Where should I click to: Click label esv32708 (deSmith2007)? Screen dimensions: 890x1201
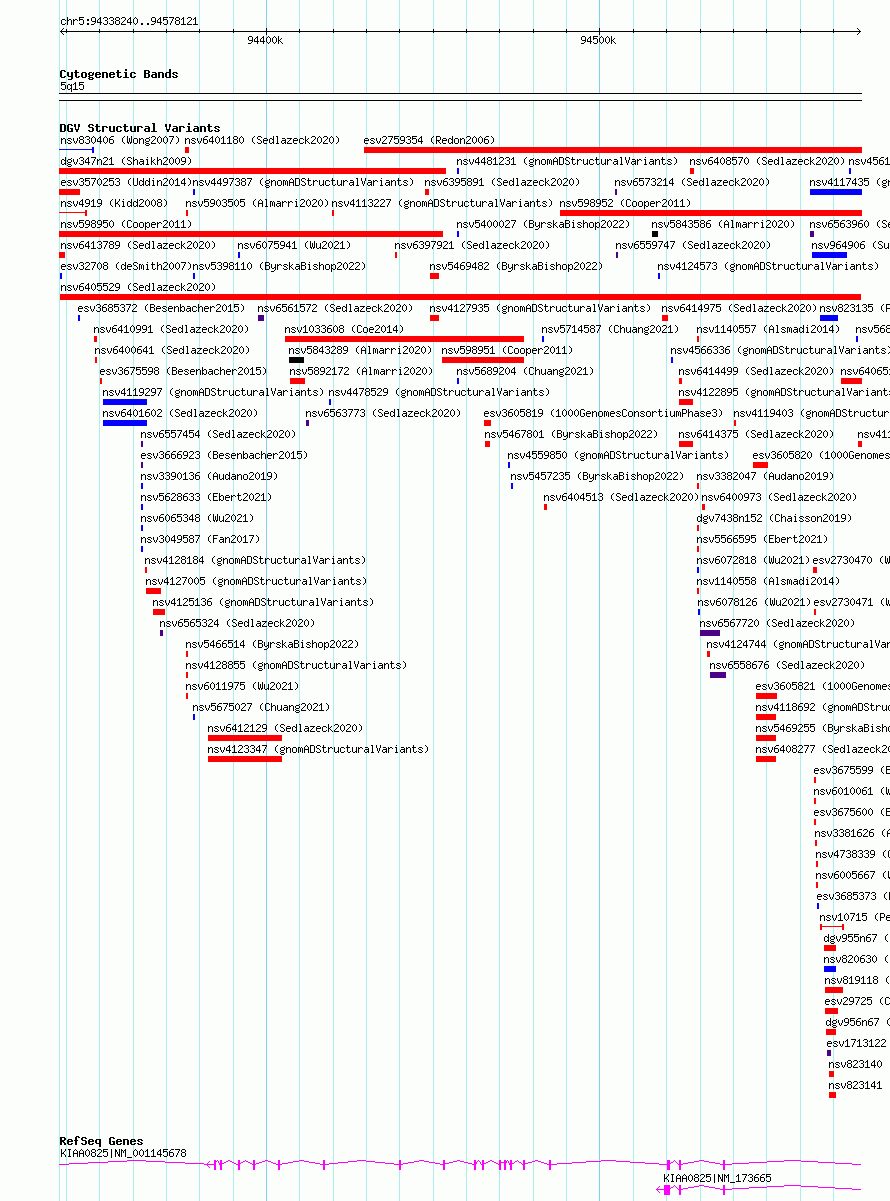click(125, 266)
